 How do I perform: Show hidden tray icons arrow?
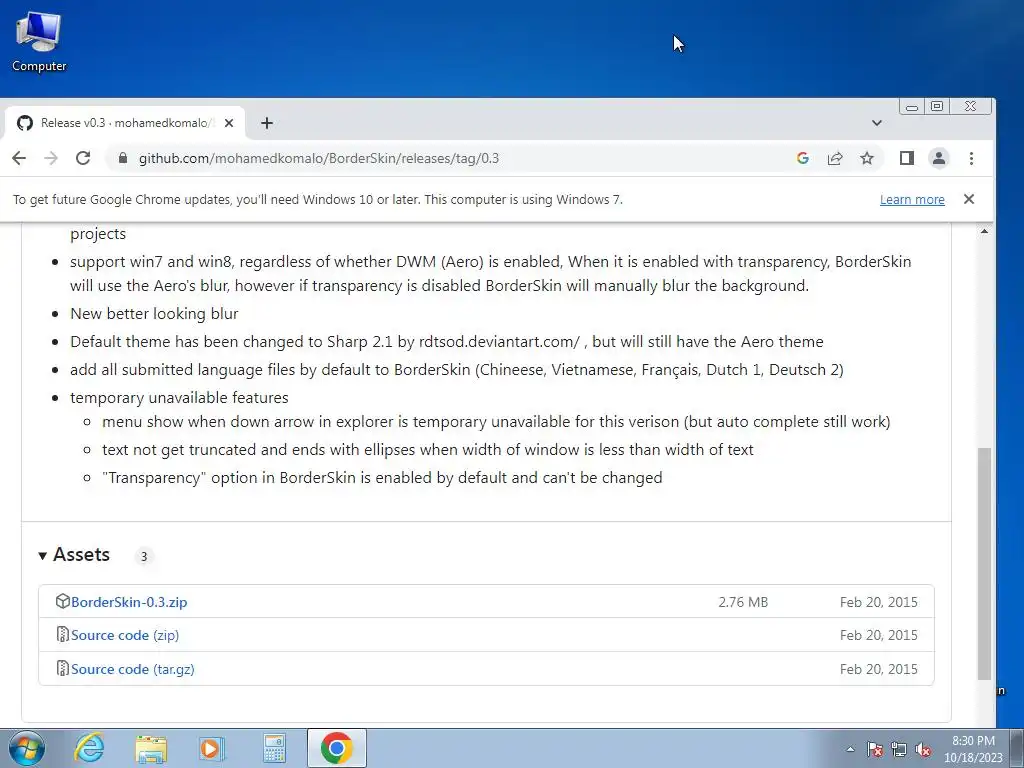click(850, 749)
